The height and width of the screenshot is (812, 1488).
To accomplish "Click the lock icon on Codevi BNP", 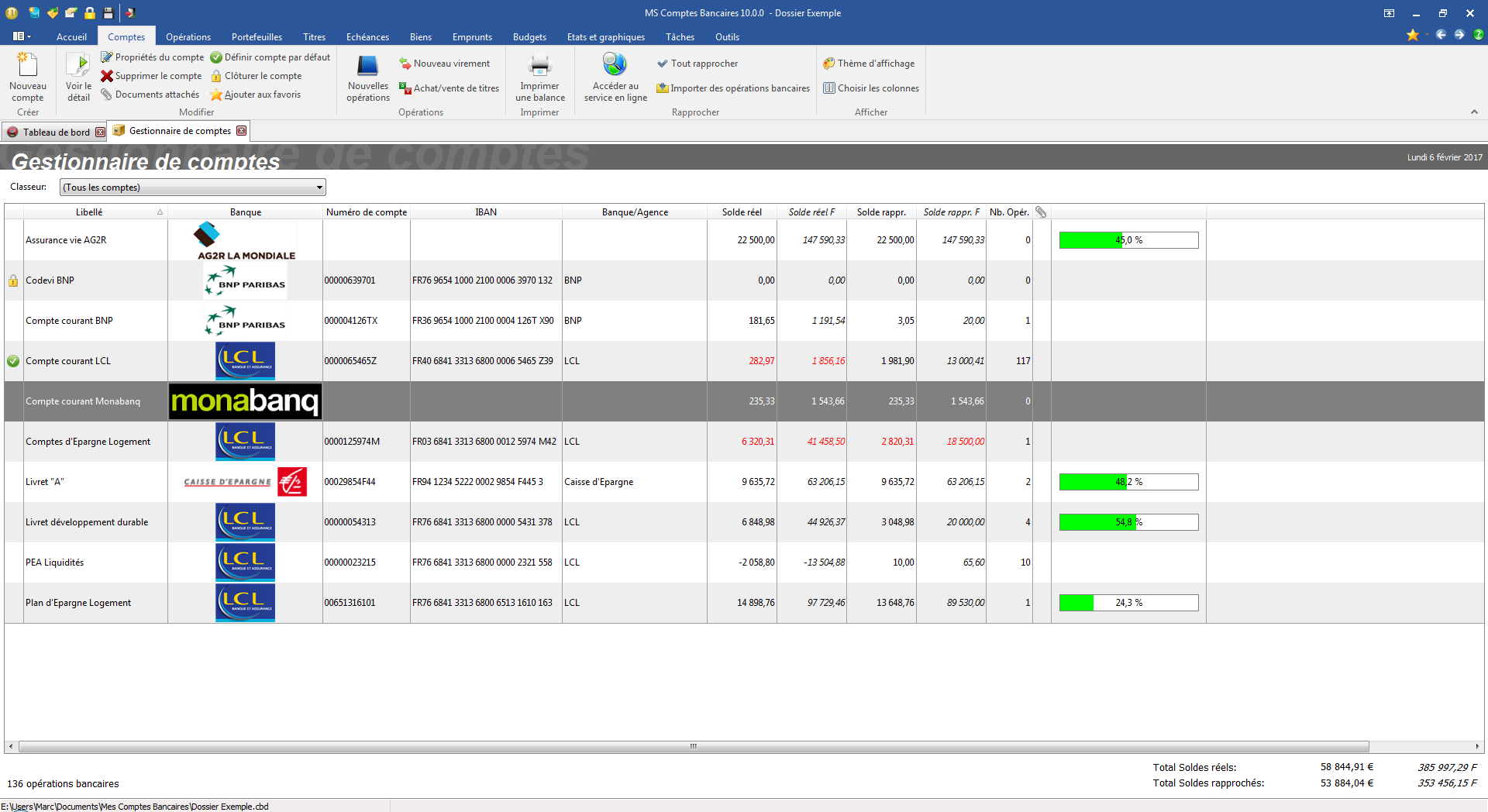I will pyautogui.click(x=13, y=280).
